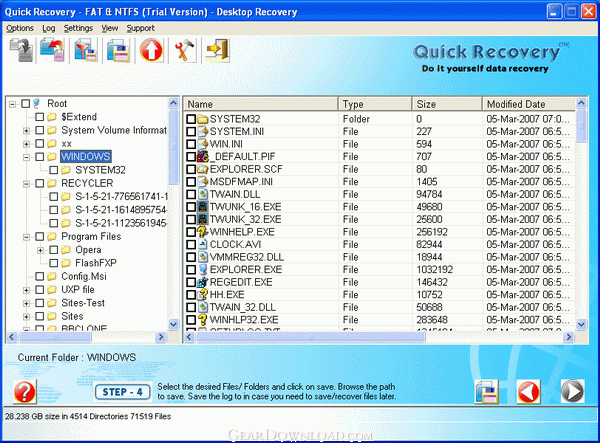Viewport: 600px width, 443px height.
Task: Open the Options menu
Action: (20, 28)
